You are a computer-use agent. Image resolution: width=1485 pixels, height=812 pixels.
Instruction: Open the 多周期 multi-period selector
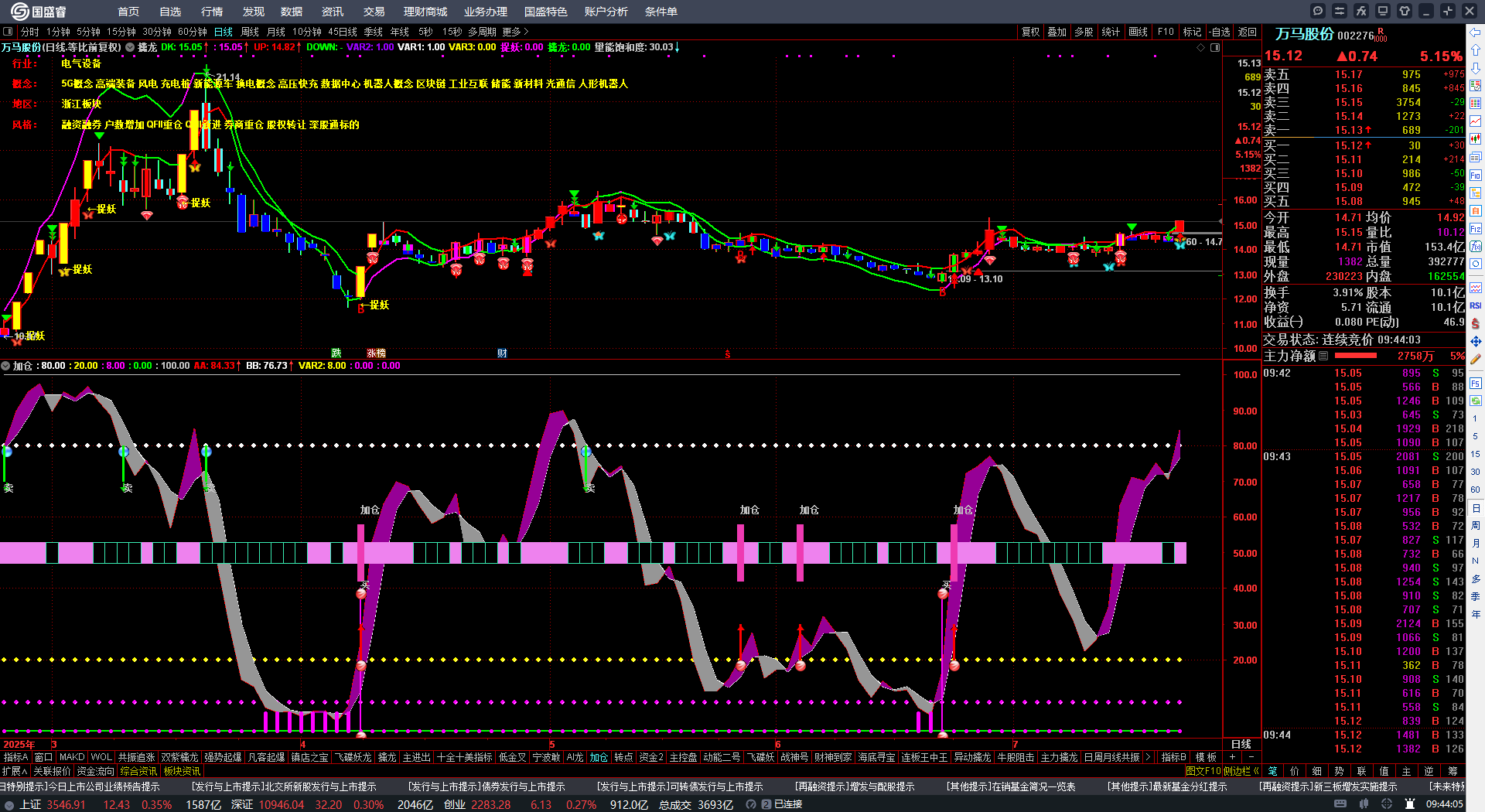482,32
